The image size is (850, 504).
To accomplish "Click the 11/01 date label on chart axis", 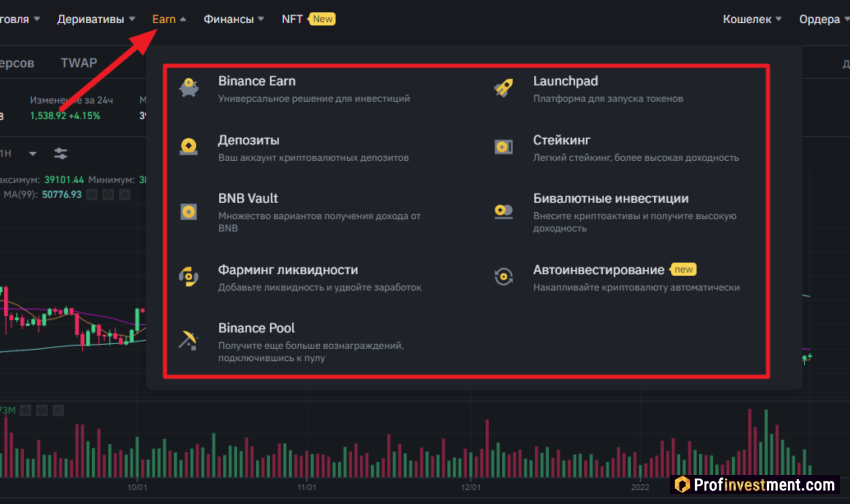I will pos(307,487).
